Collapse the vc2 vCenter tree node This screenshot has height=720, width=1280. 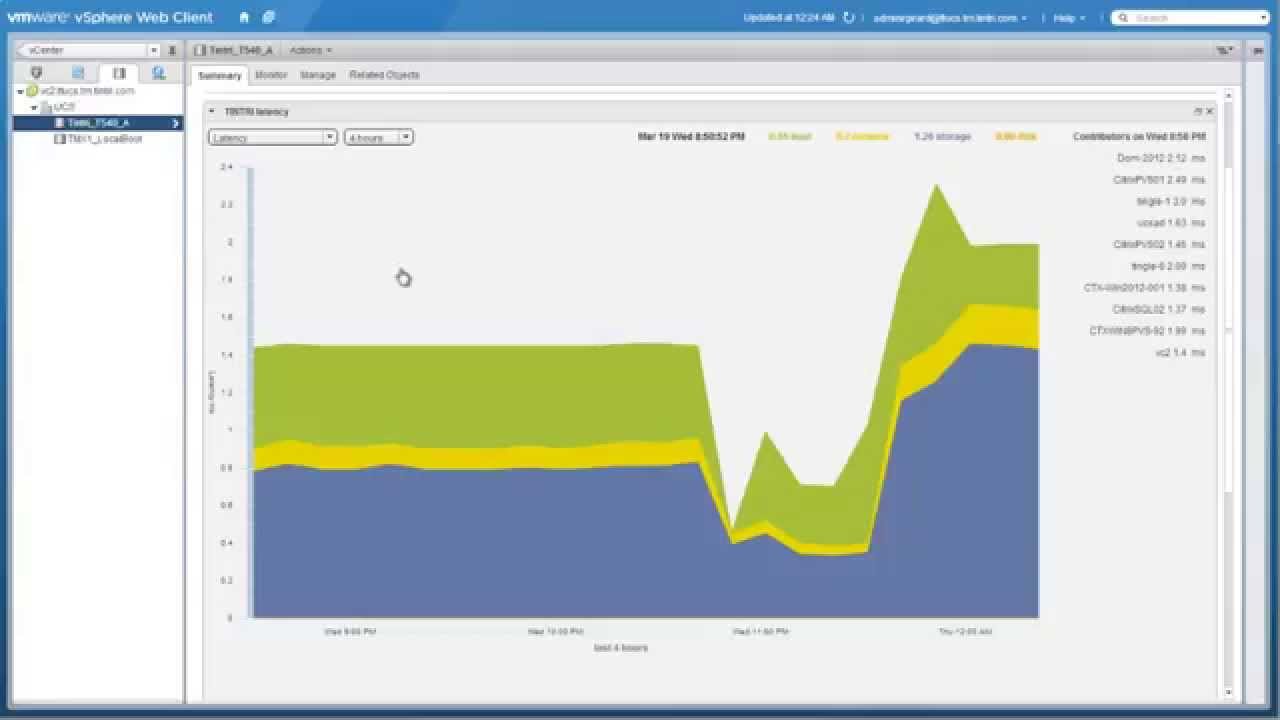(x=20, y=91)
